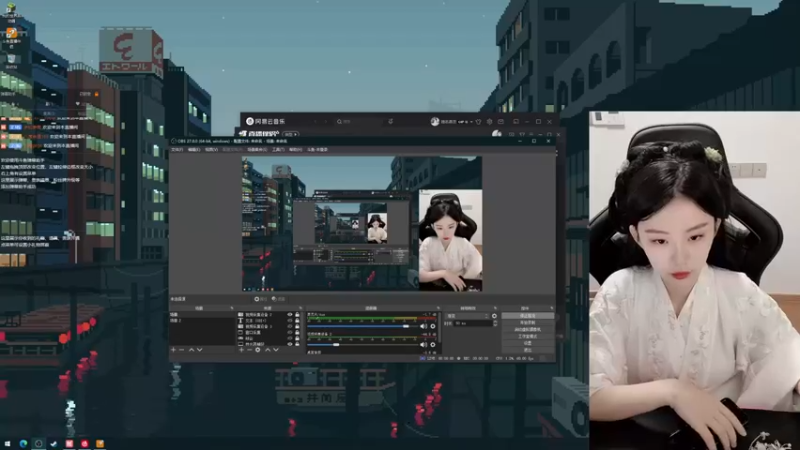The width and height of the screenshot is (800, 450).
Task: Open source properties gear in Sources panel toolbar
Action: (258, 349)
